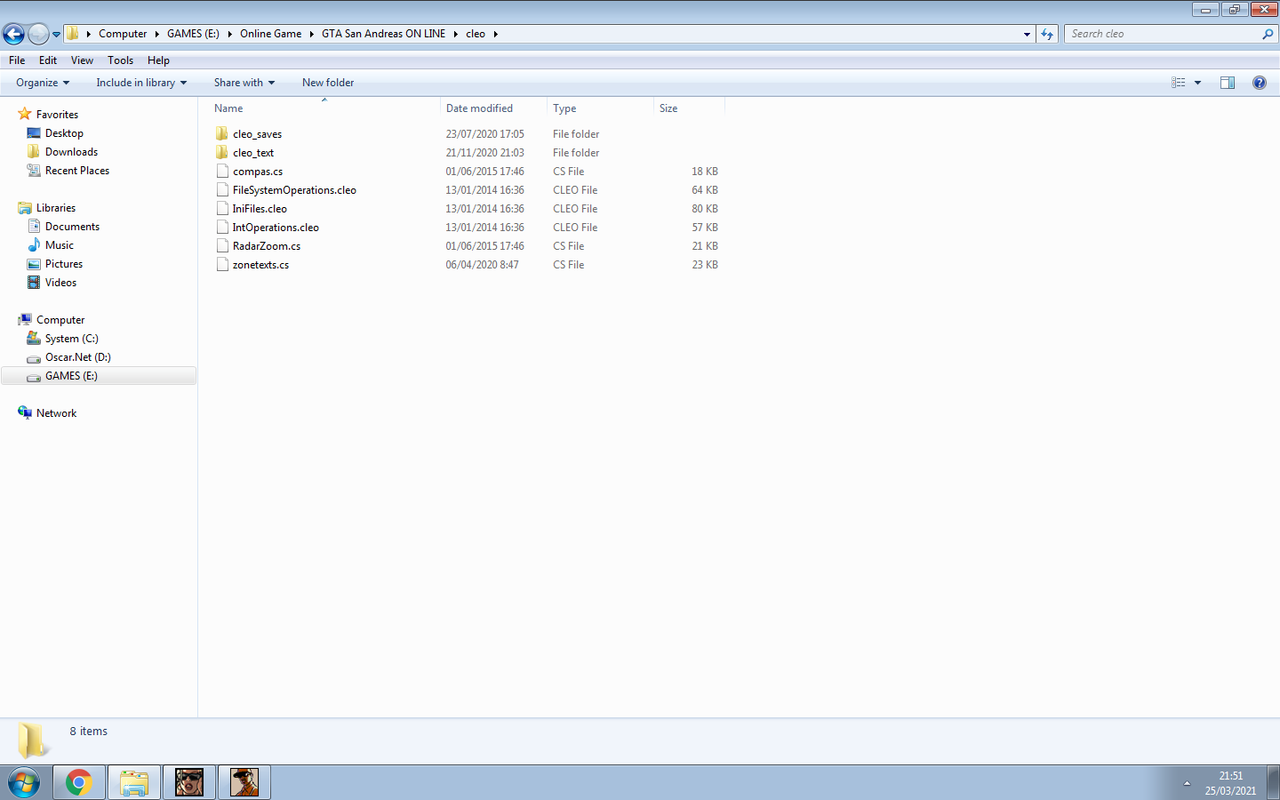Open the File menu
The width and height of the screenshot is (1280, 800).
(17, 60)
